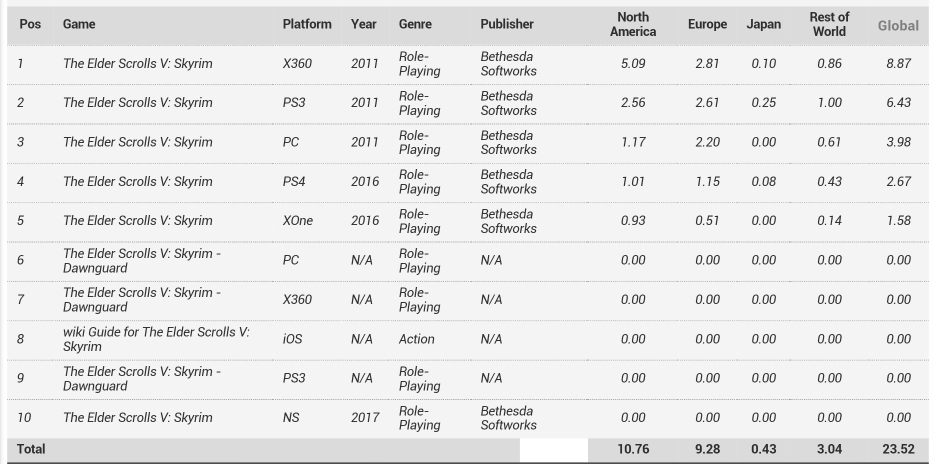Click the 8.87 Global sales cell
The height and width of the screenshot is (464, 933).
pyautogui.click(x=897, y=64)
